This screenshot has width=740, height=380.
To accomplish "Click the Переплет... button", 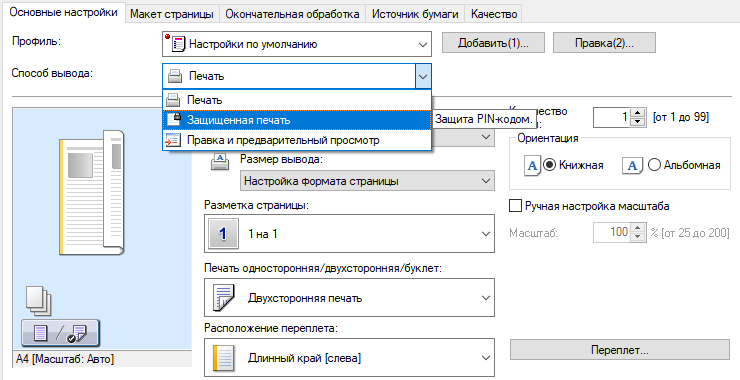I will (620, 350).
